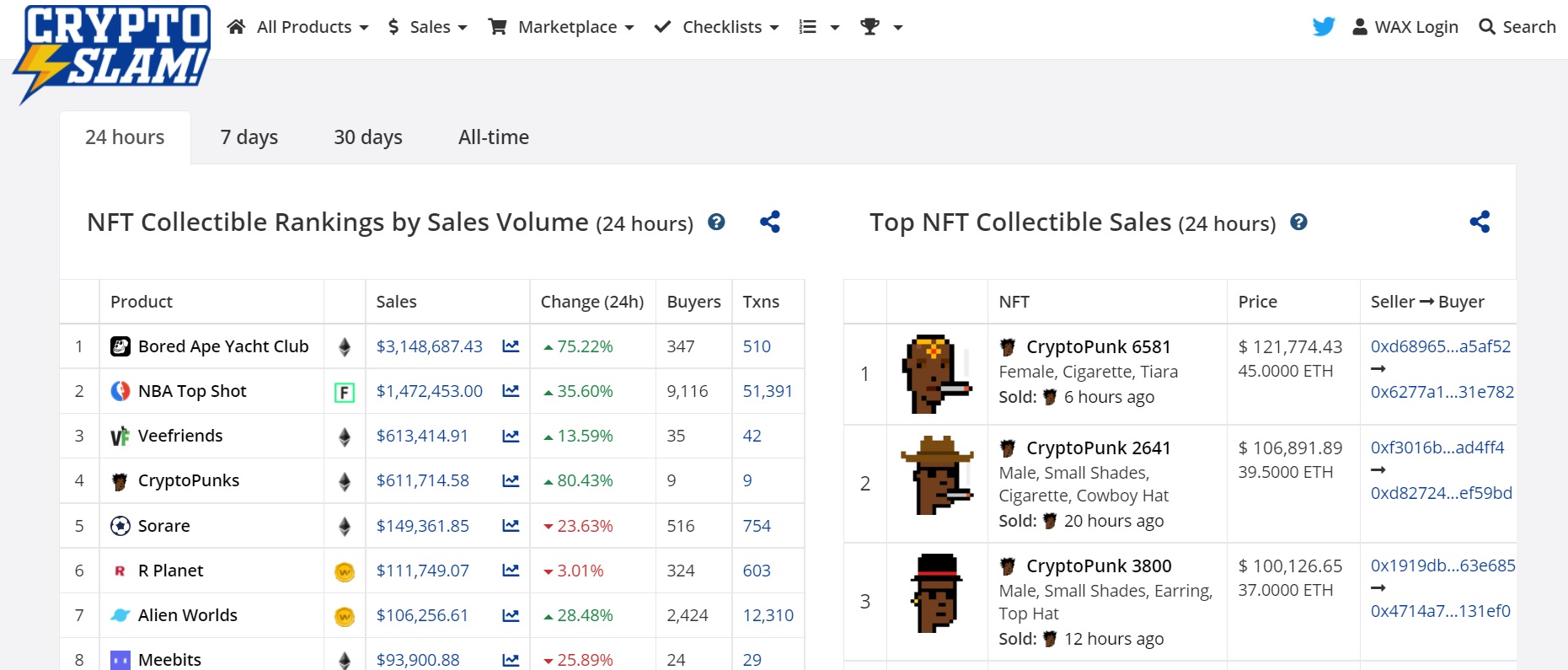
Task: Open the CryptoPunk 6581 title link
Action: tap(1099, 347)
